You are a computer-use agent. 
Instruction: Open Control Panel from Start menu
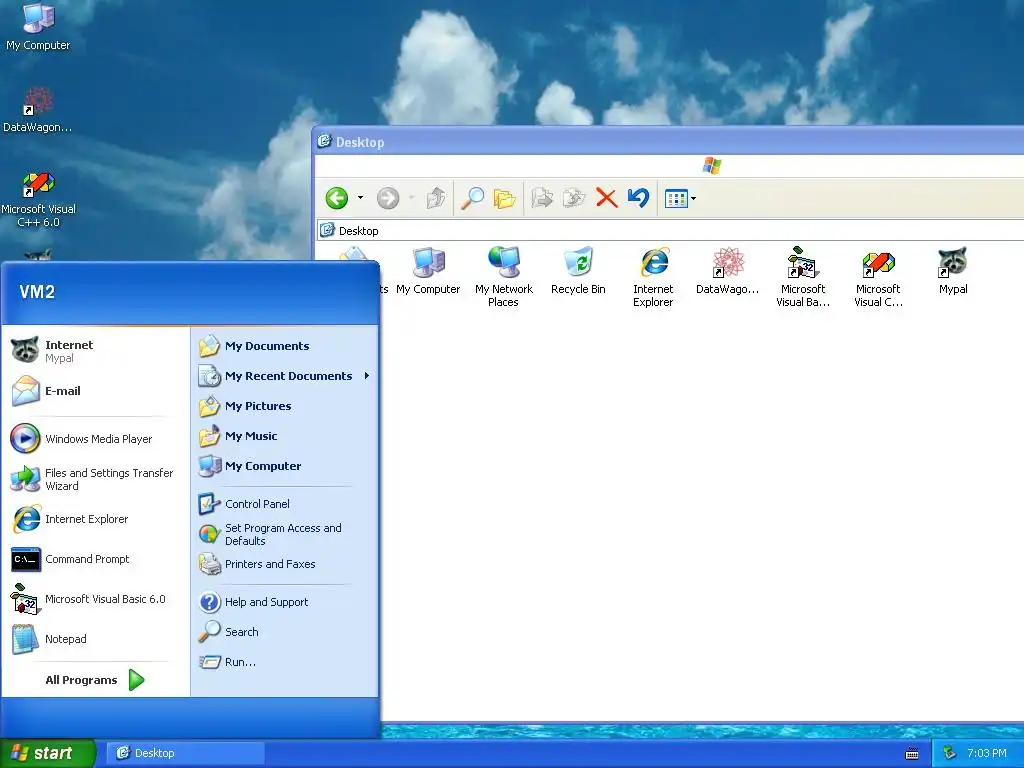(285, 504)
